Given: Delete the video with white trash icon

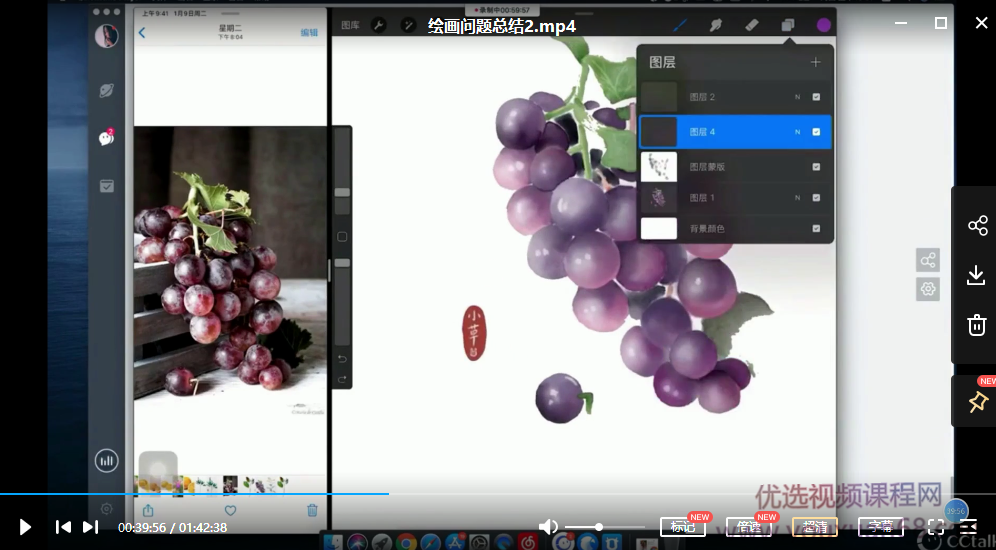Looking at the screenshot, I should (976, 325).
